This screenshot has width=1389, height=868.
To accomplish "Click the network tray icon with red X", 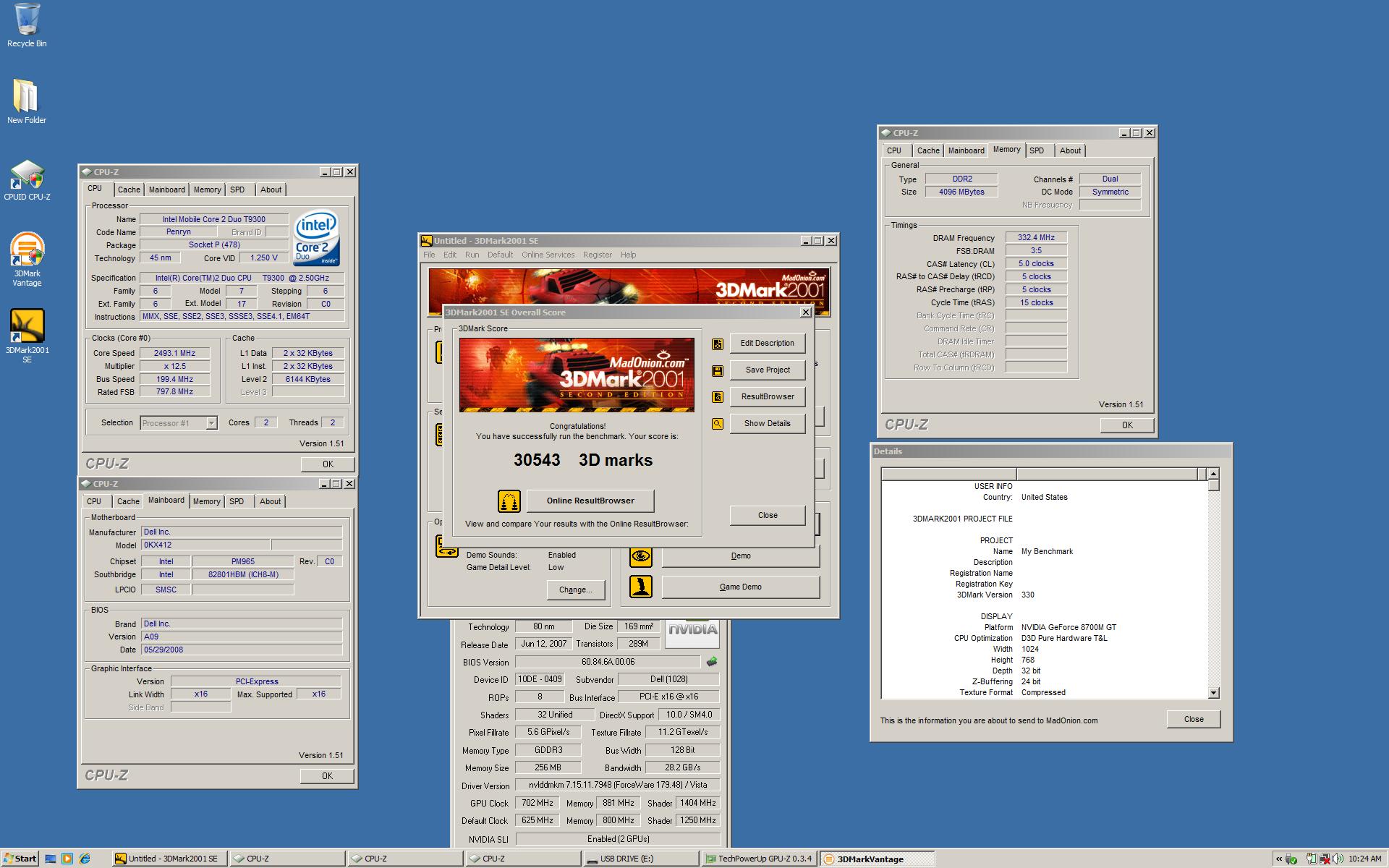I will tap(1325, 859).
